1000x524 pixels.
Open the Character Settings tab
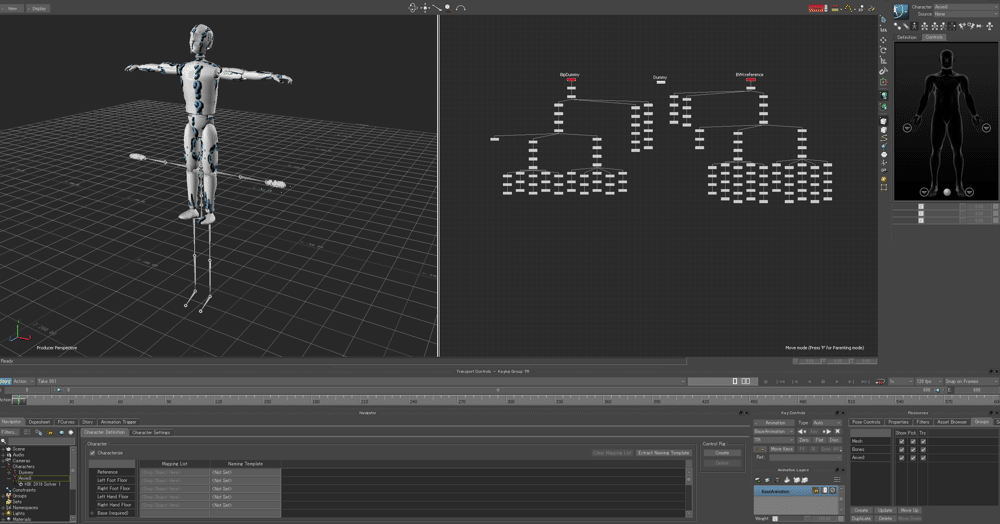[151, 432]
